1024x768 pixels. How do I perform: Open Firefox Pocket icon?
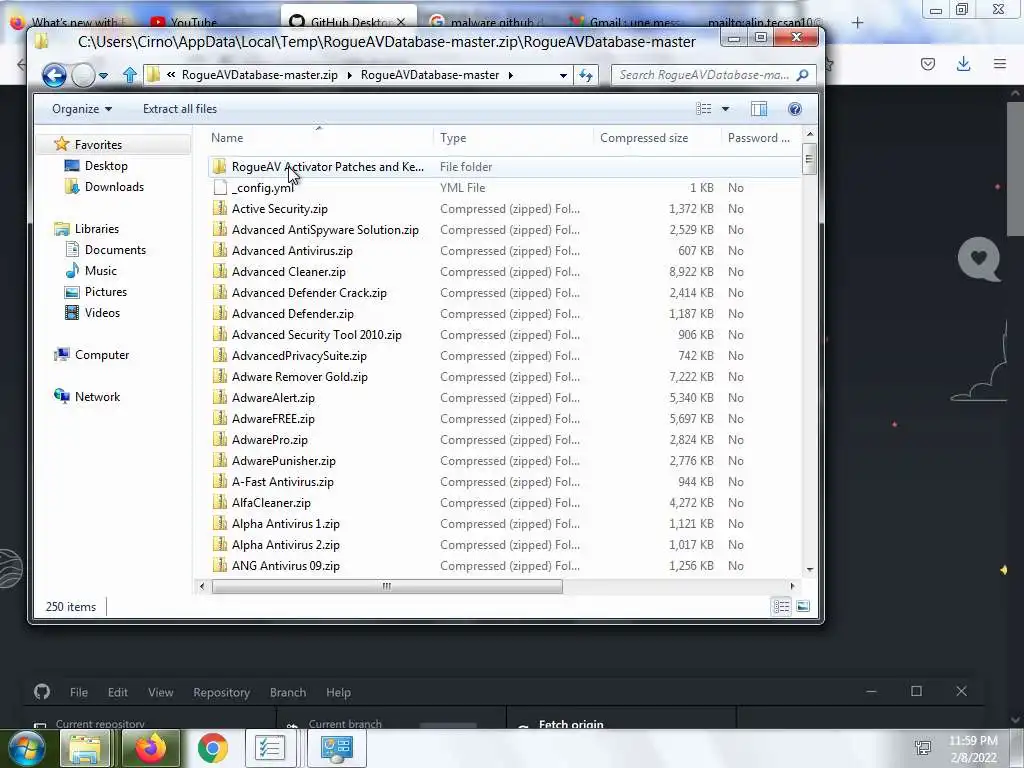point(927,63)
